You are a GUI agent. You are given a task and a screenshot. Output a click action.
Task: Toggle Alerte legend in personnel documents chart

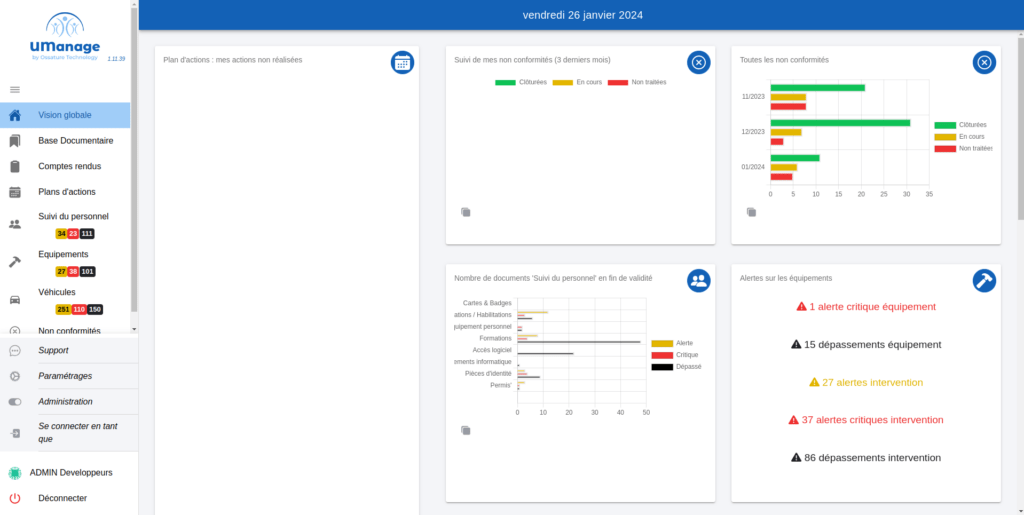672,343
